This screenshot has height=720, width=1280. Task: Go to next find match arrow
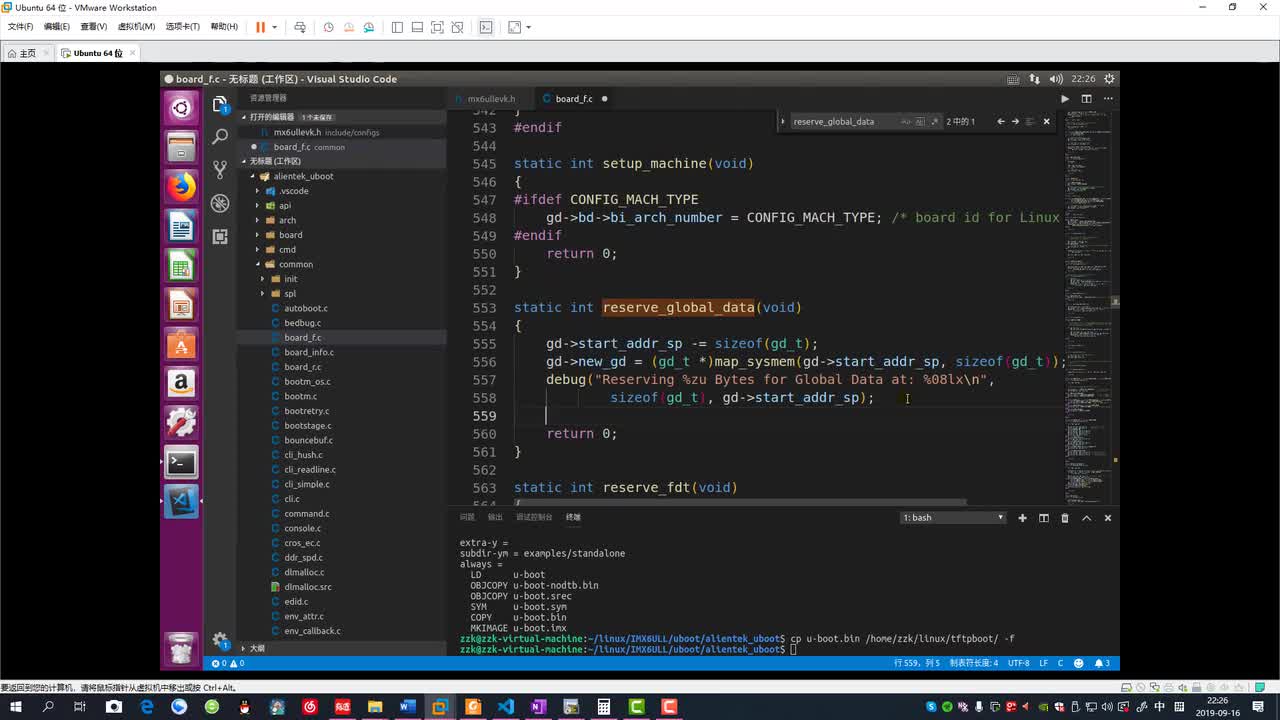1015,122
